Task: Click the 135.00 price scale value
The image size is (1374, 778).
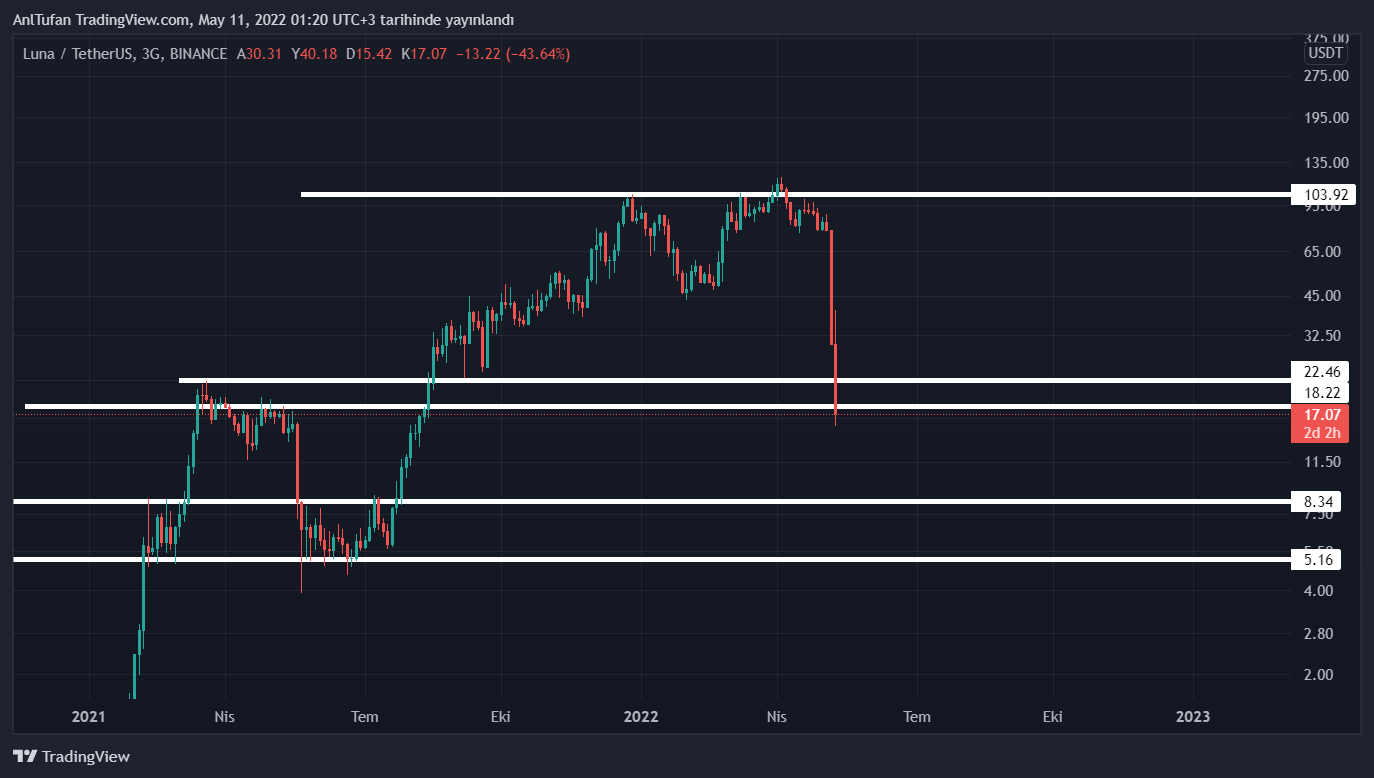Action: click(1327, 162)
